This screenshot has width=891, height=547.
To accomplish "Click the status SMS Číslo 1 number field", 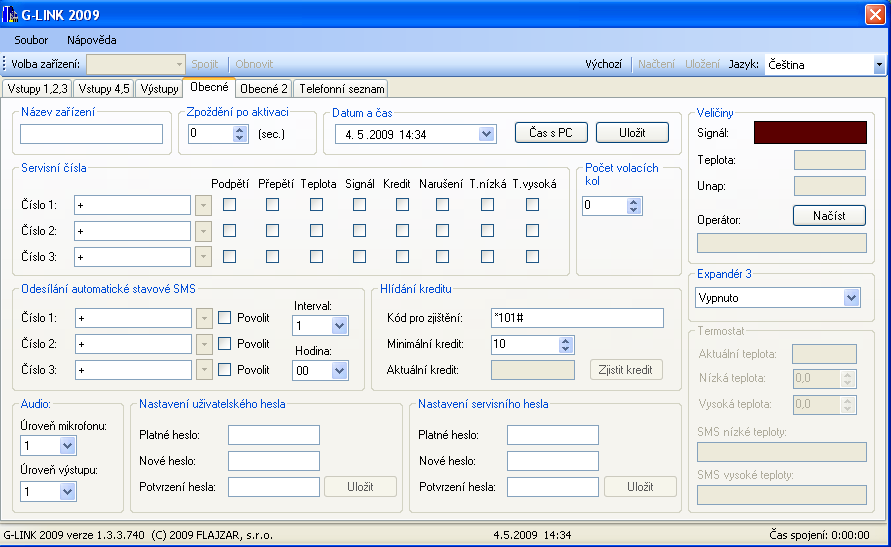I will pos(134,318).
